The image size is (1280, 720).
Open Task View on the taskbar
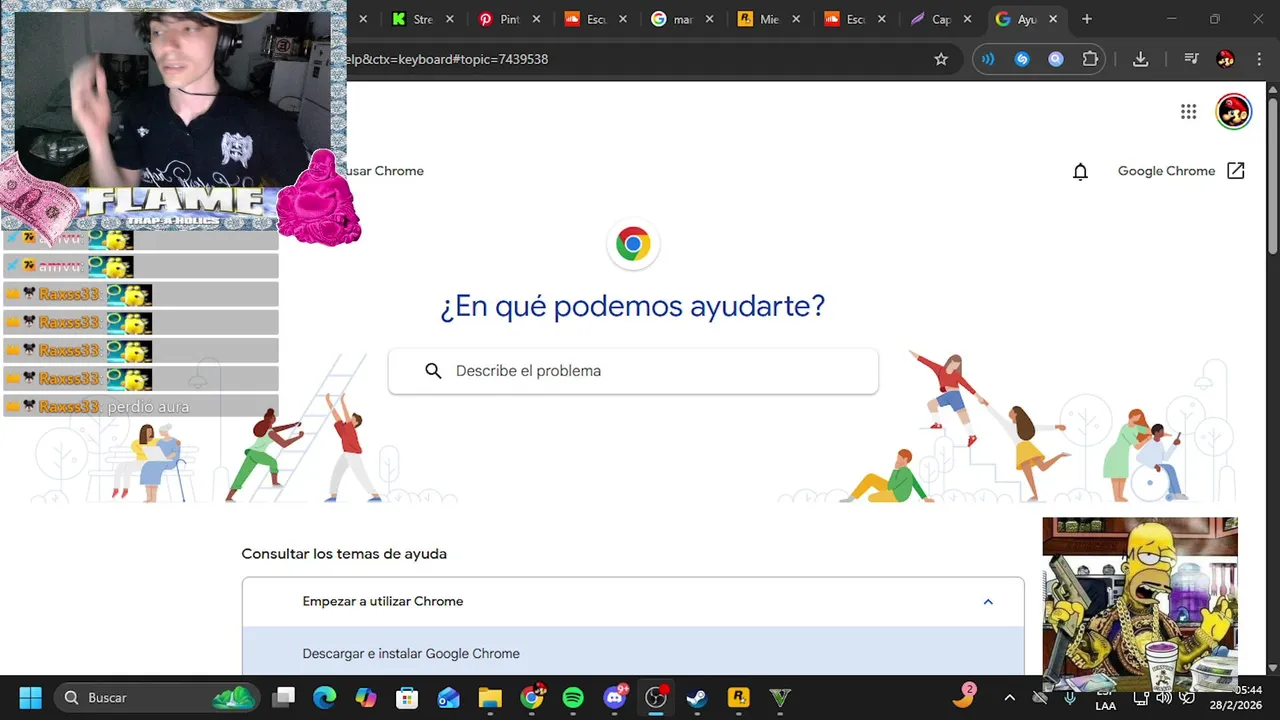coord(285,697)
